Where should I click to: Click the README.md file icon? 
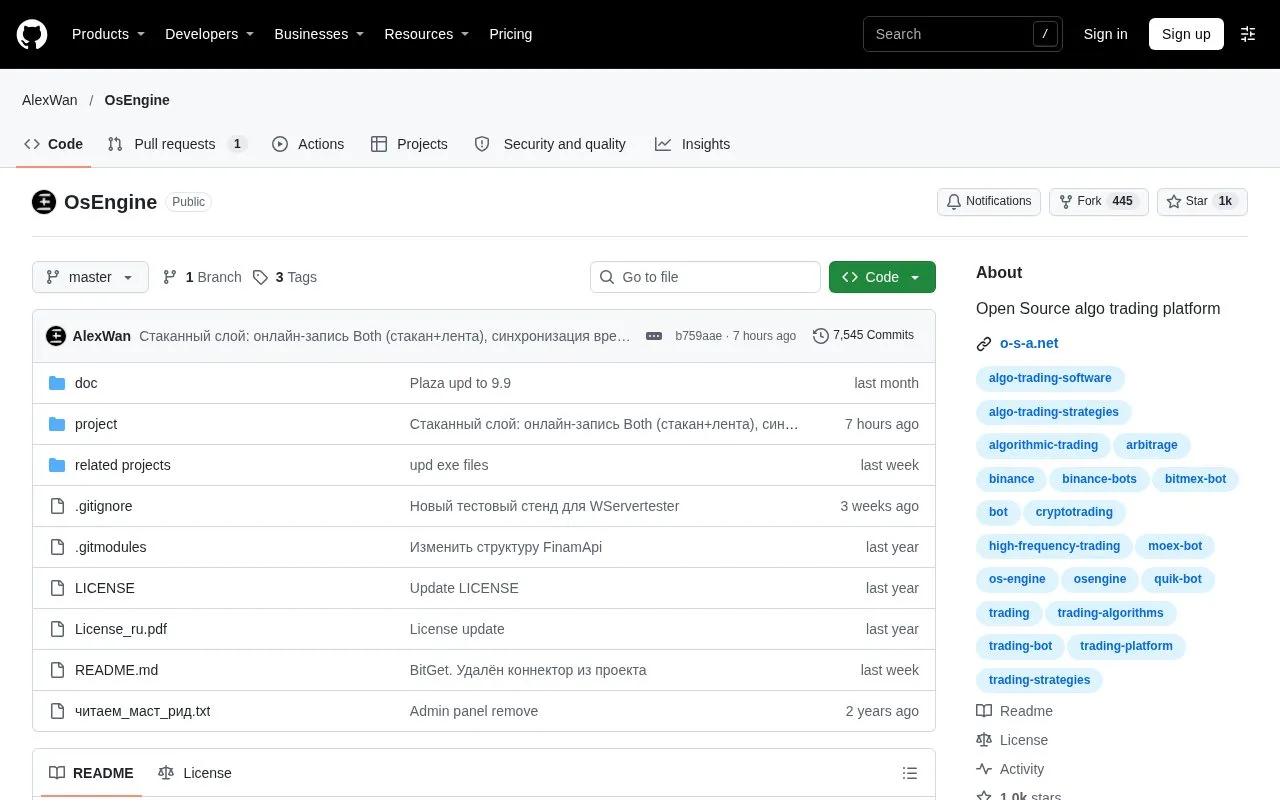click(x=57, y=670)
